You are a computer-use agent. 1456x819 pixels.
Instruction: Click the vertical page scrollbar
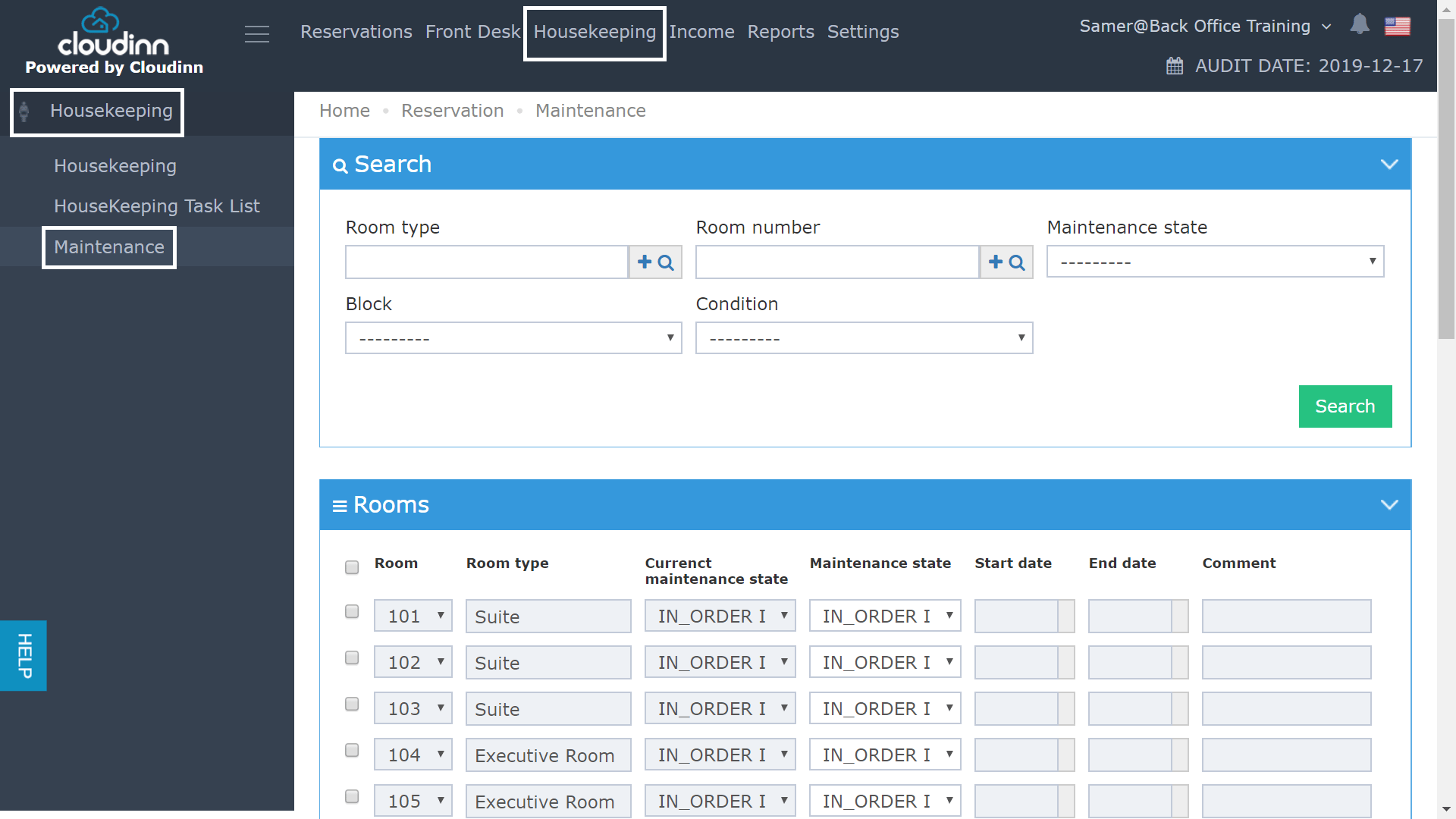coord(1446,180)
